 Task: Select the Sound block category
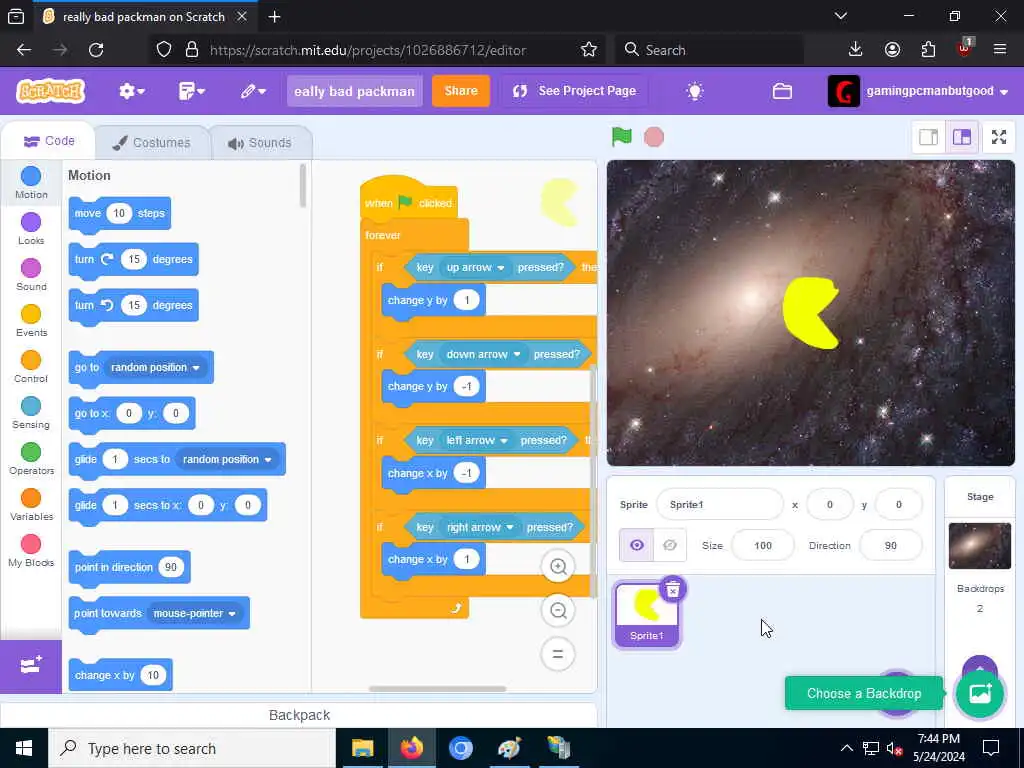tap(31, 275)
